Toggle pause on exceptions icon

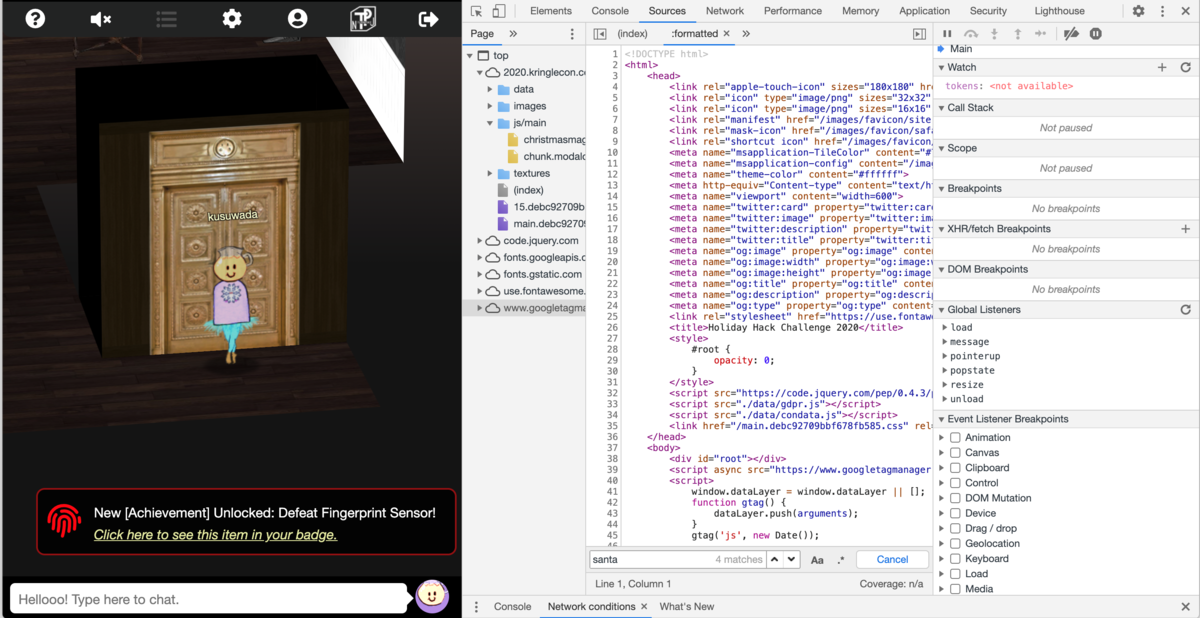1096,34
